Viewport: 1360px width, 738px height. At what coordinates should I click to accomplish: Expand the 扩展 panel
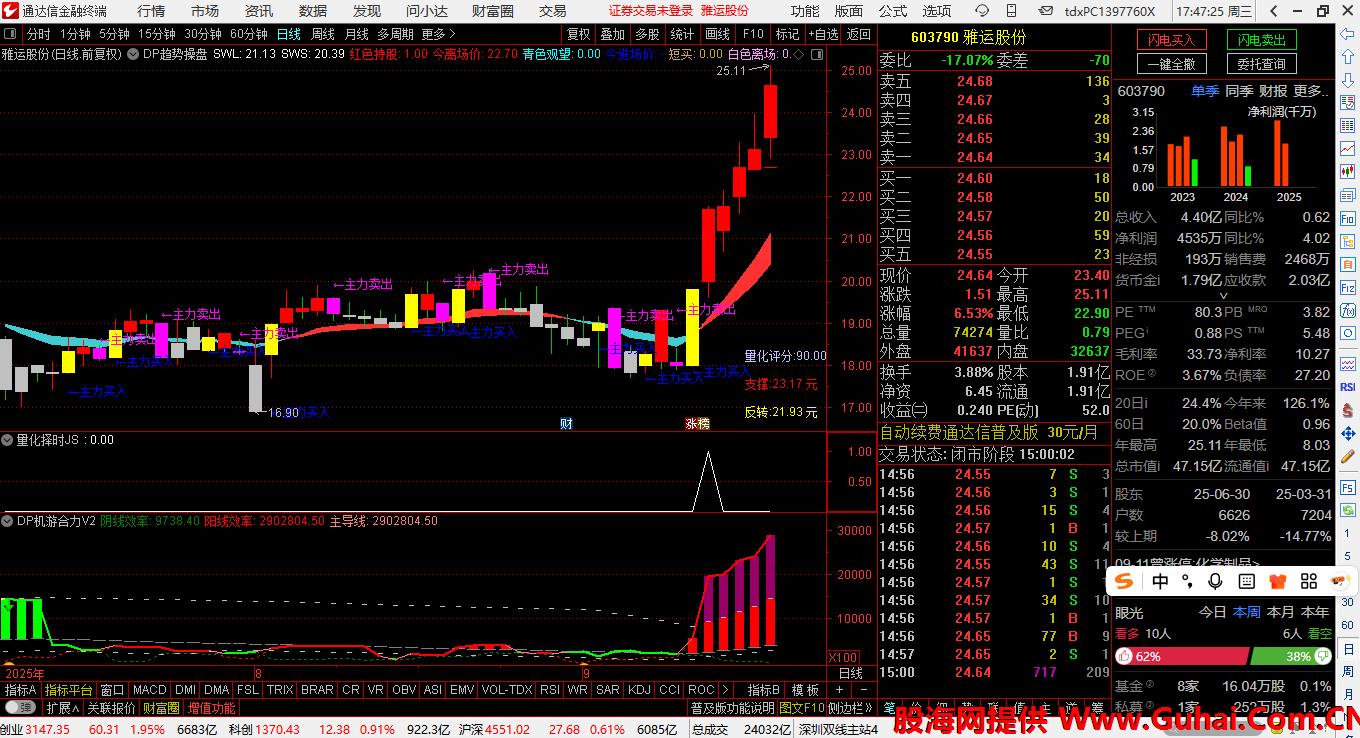pyautogui.click(x=62, y=708)
